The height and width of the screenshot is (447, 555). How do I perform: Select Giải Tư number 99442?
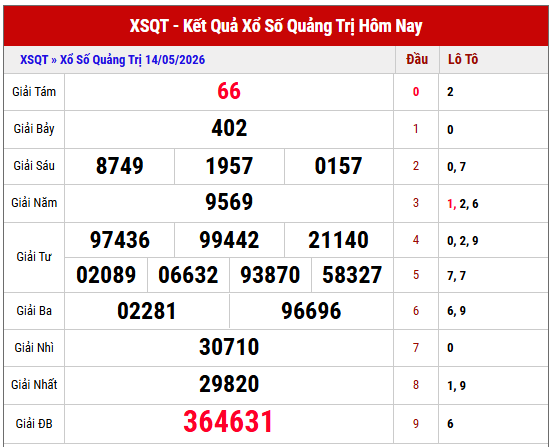229,240
